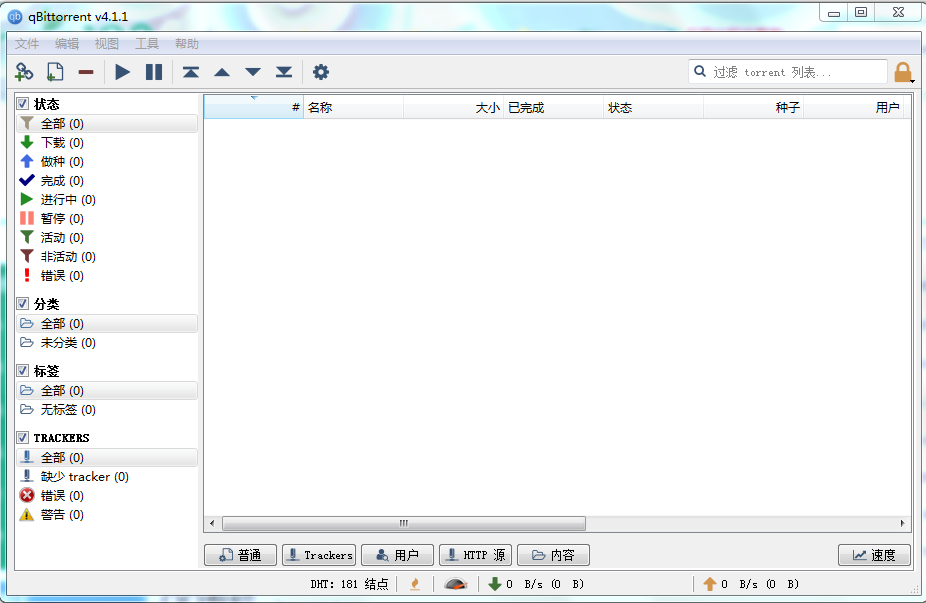Screen dimensions: 926x603
Task: Open the 编辑 menu
Action: pyautogui.click(x=67, y=44)
